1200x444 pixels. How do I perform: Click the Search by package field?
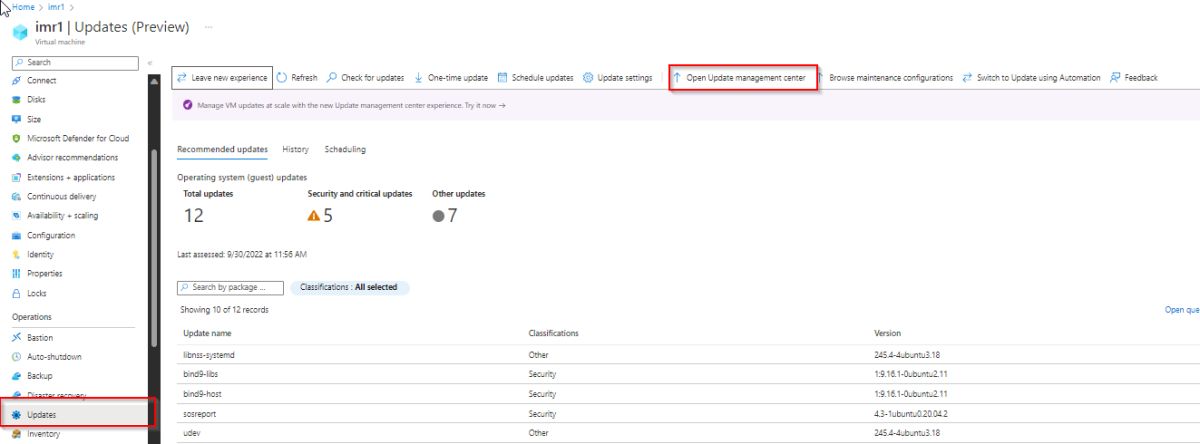pos(230,287)
